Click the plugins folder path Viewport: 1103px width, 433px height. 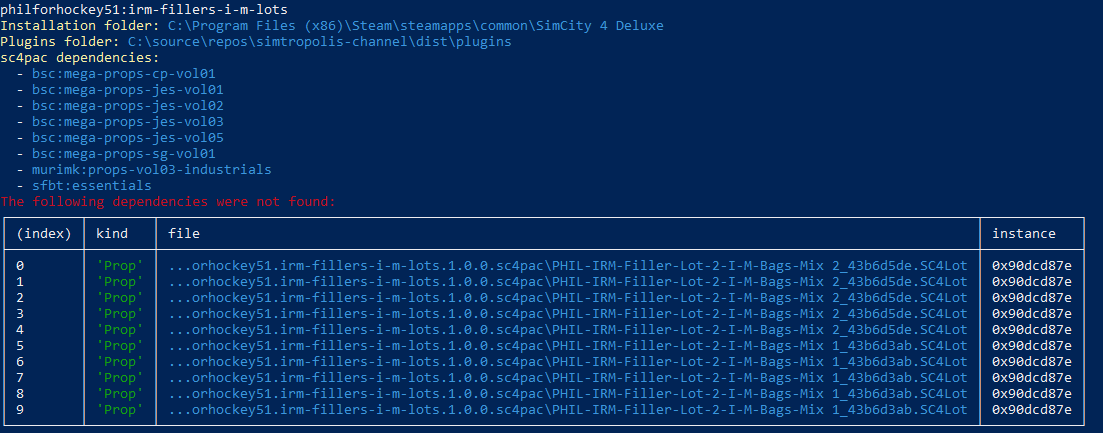319,42
